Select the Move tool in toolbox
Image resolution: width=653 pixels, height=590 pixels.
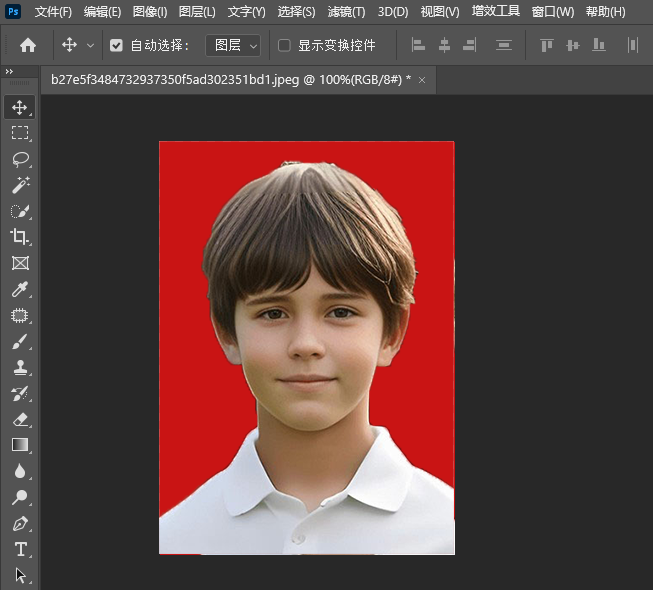pyautogui.click(x=20, y=107)
